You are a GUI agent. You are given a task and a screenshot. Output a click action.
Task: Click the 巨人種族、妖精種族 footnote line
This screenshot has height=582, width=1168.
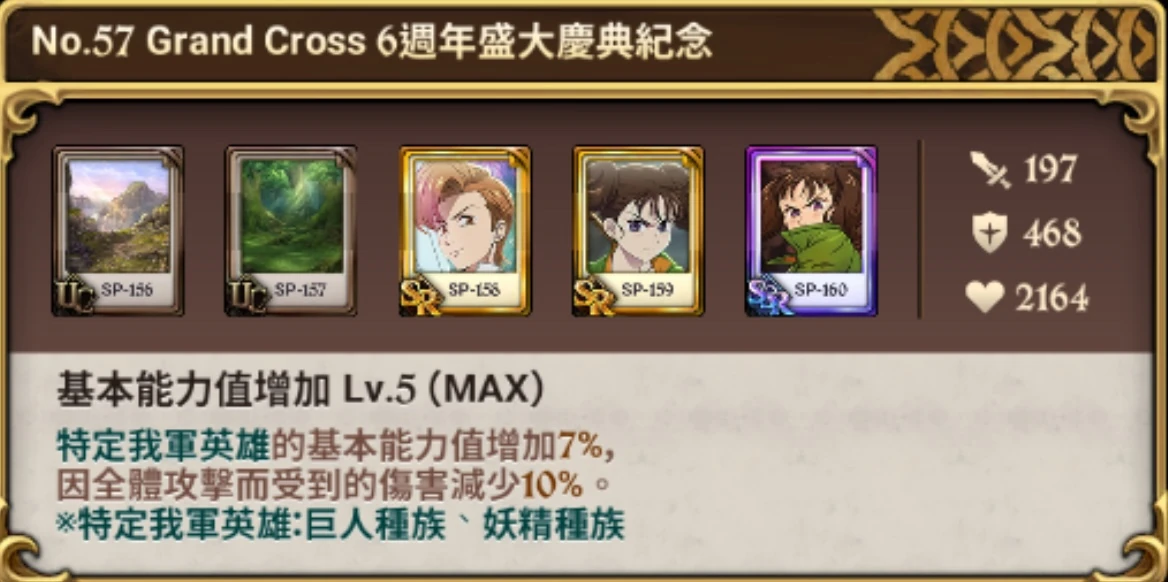(x=340, y=525)
